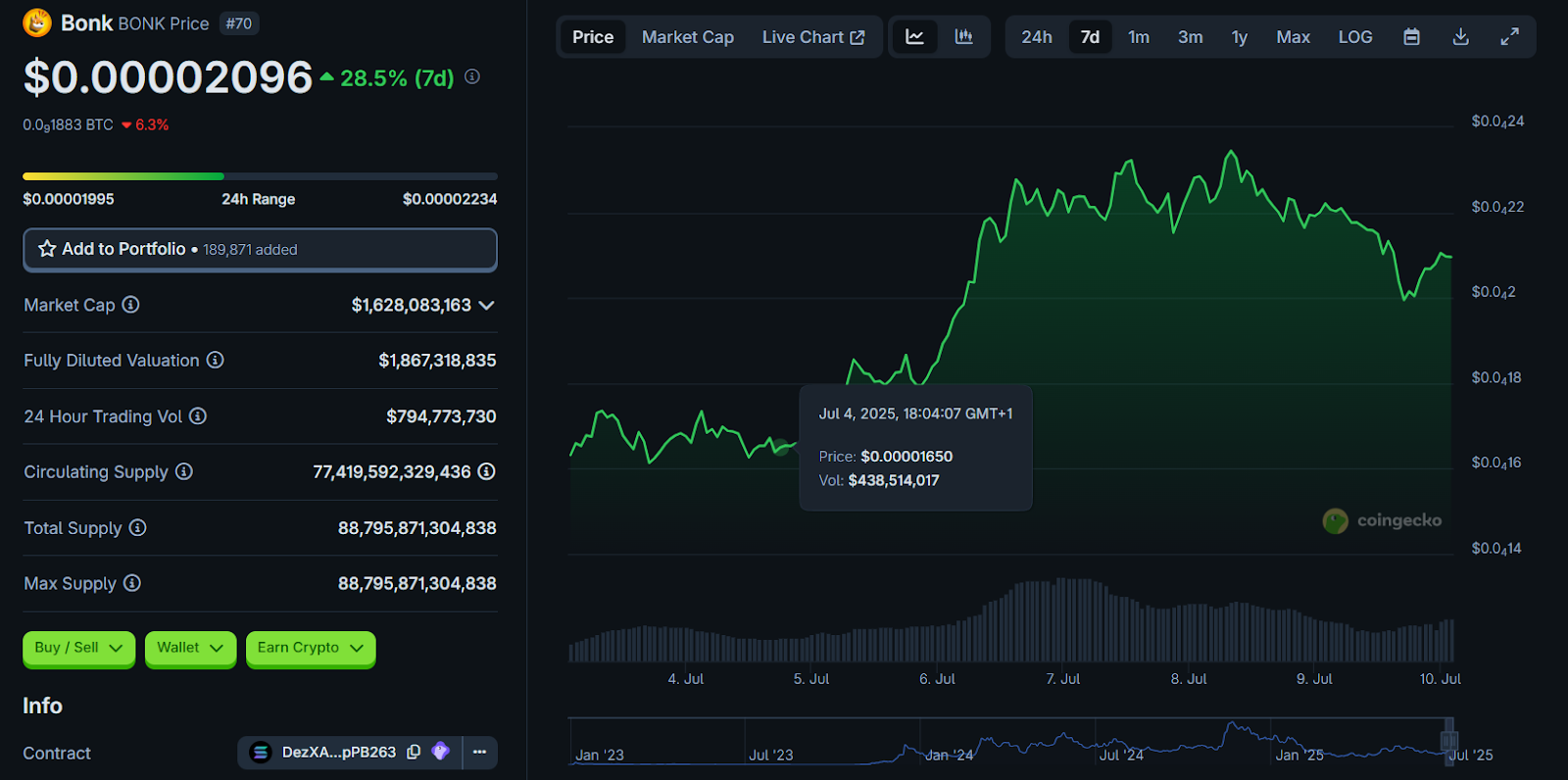Toggle LOG scale on chart

(1355, 37)
